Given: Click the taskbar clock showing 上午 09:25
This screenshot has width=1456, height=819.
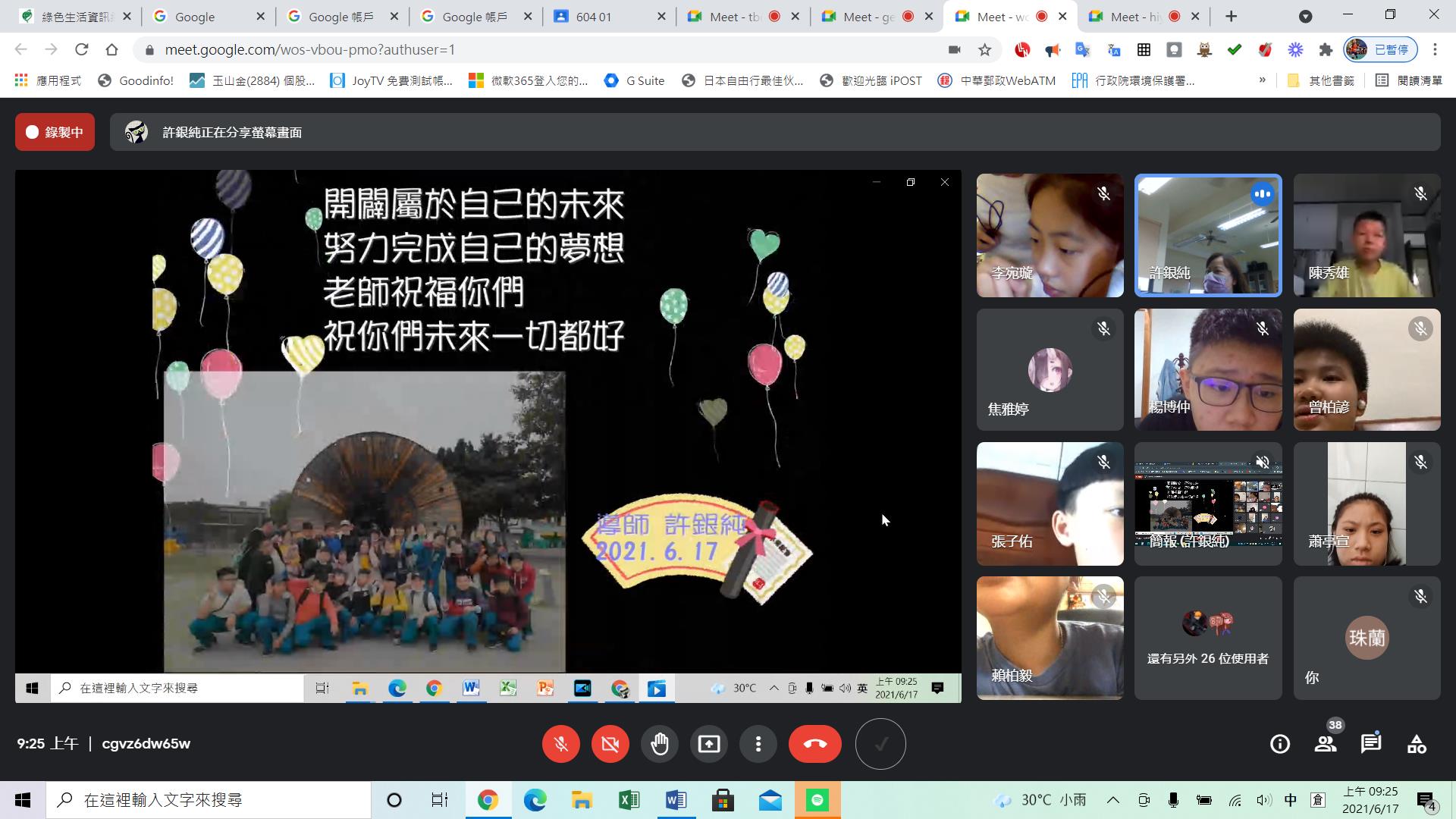Looking at the screenshot, I should tap(1370, 800).
